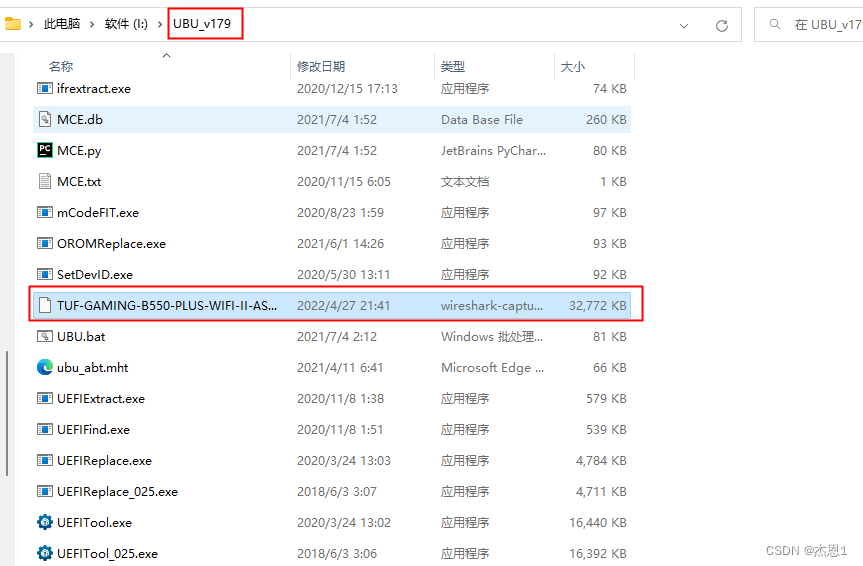863x566 pixels.
Task: Click the UEFIReplace.exe application icon
Action: (45, 460)
